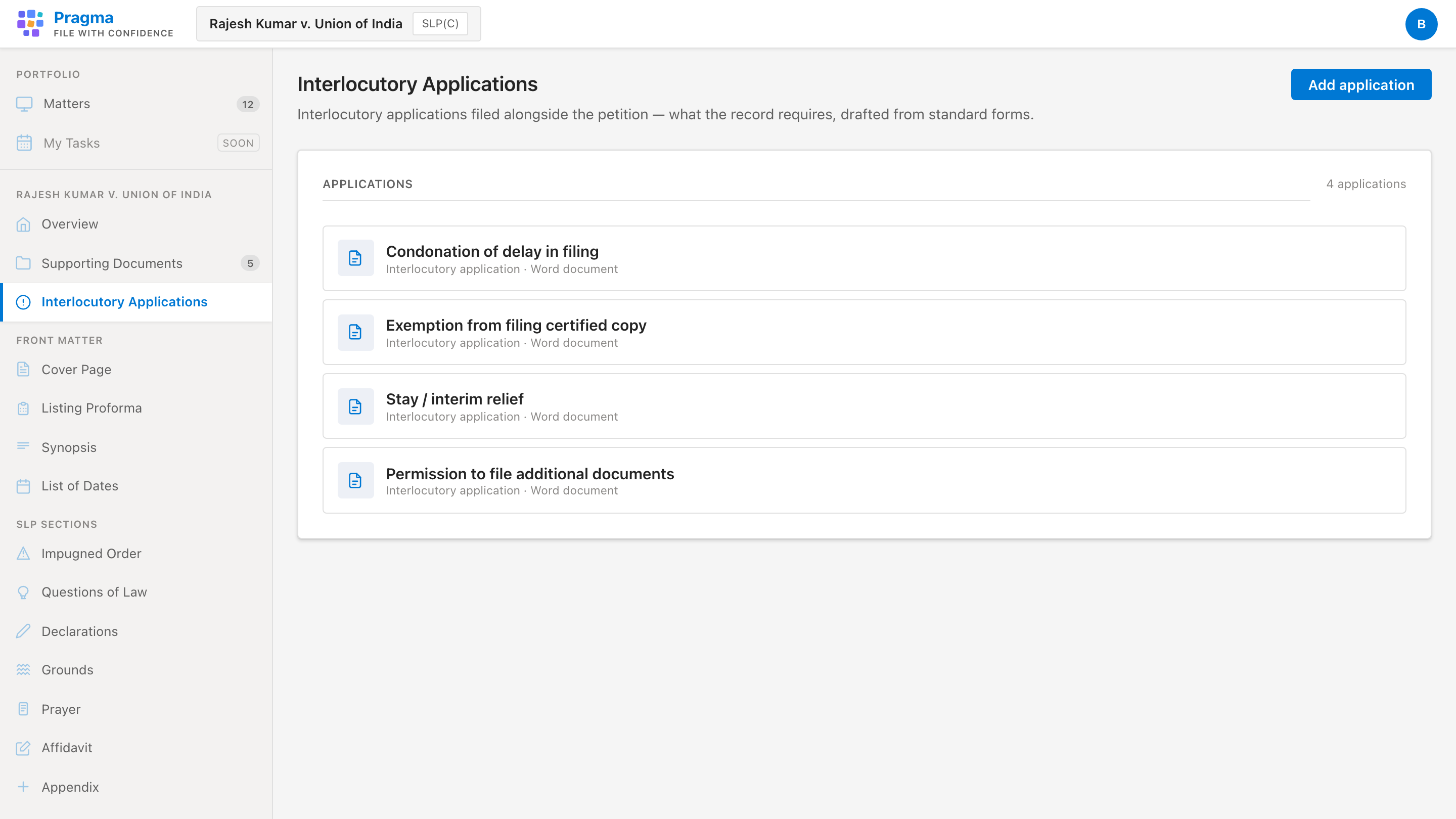This screenshot has width=1456, height=819.
Task: Open the Affidavit section
Action: pos(136,748)
